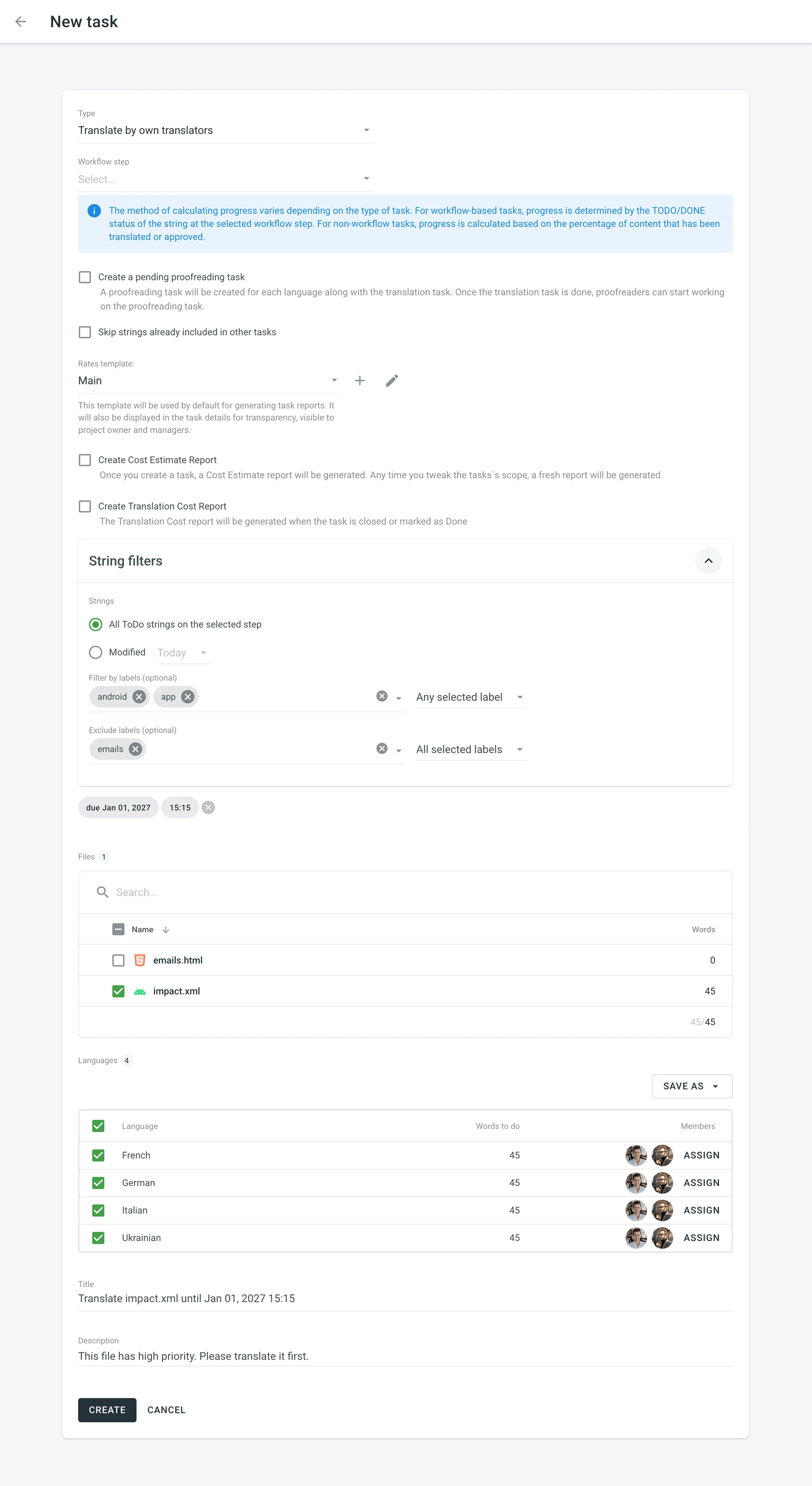Collapse the String filters panel
Viewport: 812px width, 1486px height.
(709, 561)
